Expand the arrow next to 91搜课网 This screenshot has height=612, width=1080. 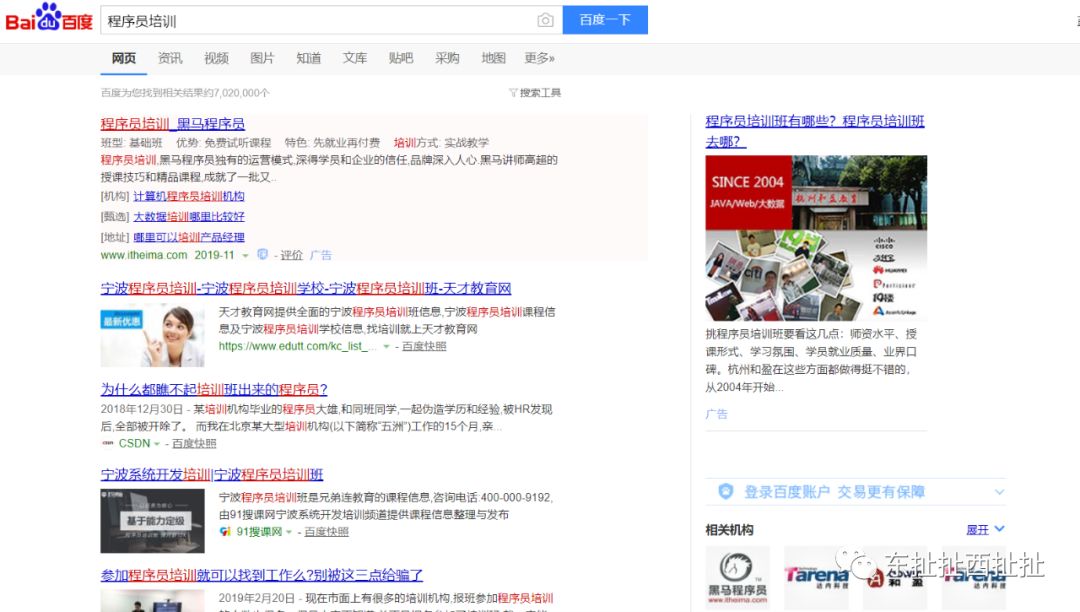coord(289,532)
